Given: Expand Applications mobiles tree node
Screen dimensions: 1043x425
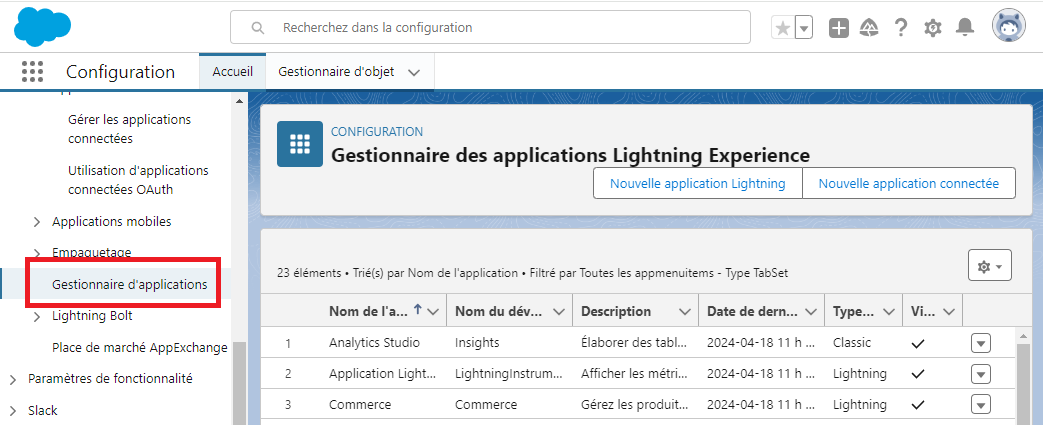Looking at the screenshot, I should tap(37, 221).
